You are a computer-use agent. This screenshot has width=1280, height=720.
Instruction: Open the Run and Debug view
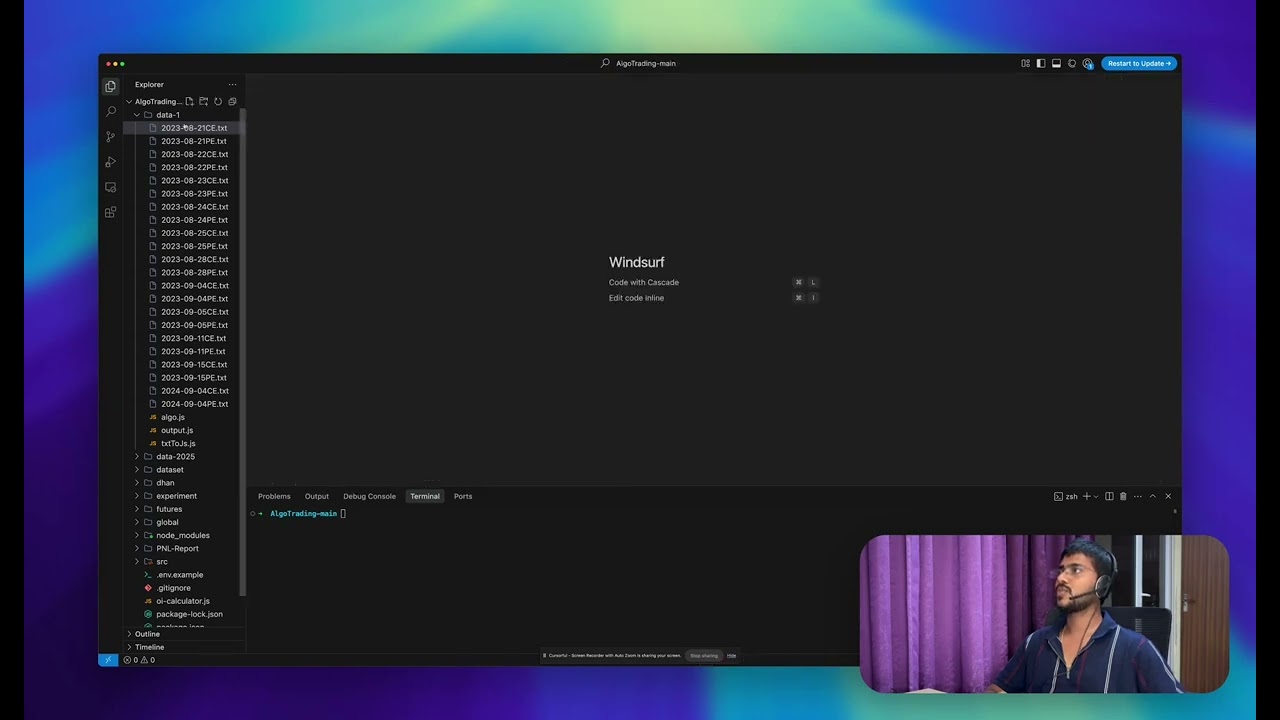click(110, 161)
